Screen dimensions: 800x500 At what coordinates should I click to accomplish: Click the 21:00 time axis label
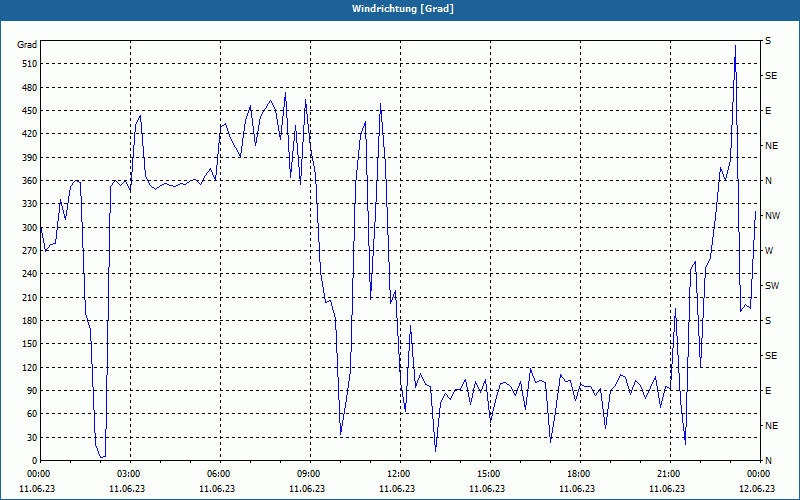670,473
